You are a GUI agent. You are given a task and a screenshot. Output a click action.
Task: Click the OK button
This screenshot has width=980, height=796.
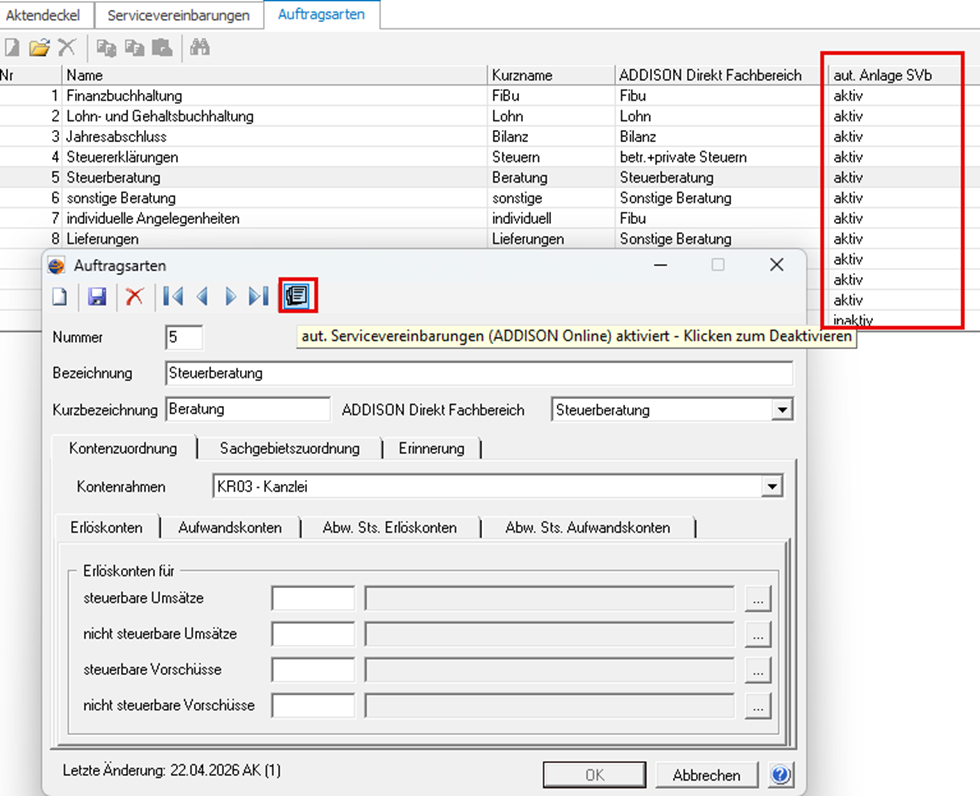click(594, 775)
